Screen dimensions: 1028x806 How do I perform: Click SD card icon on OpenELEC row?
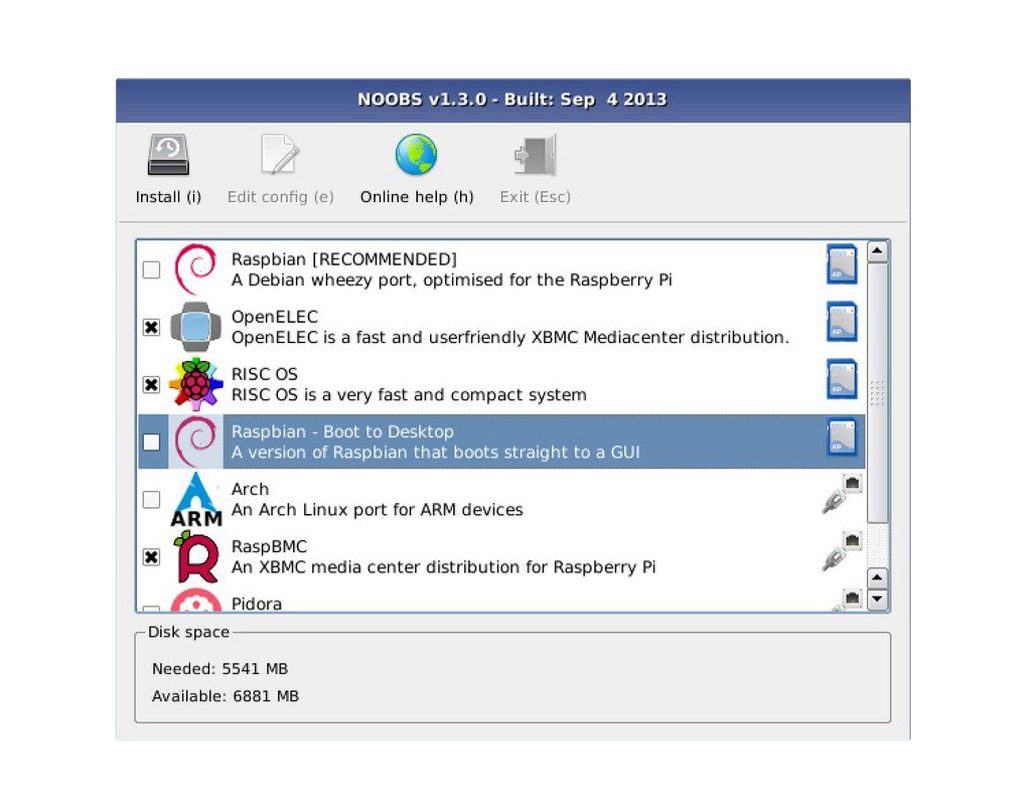(842, 321)
